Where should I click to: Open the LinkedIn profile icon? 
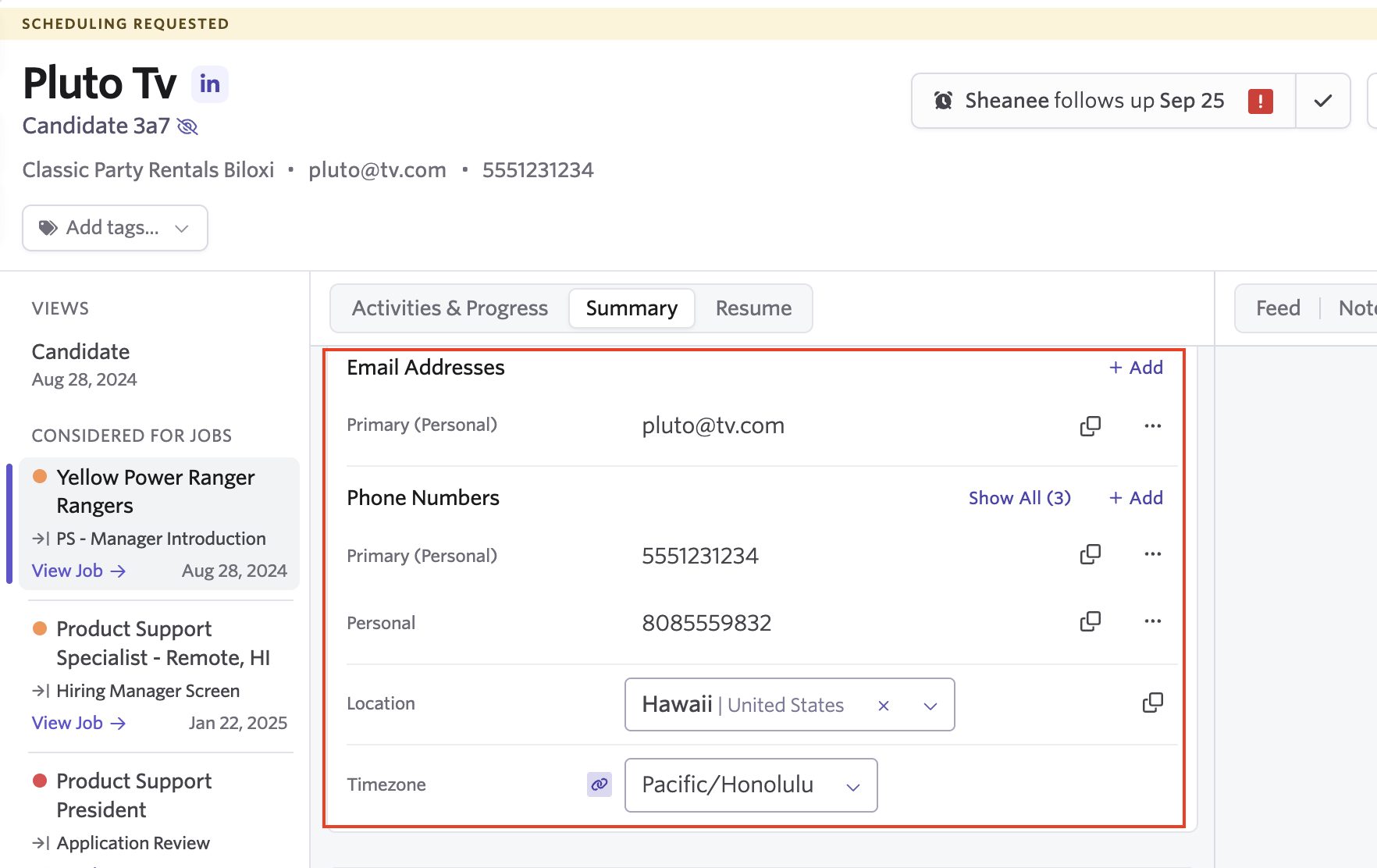point(210,84)
